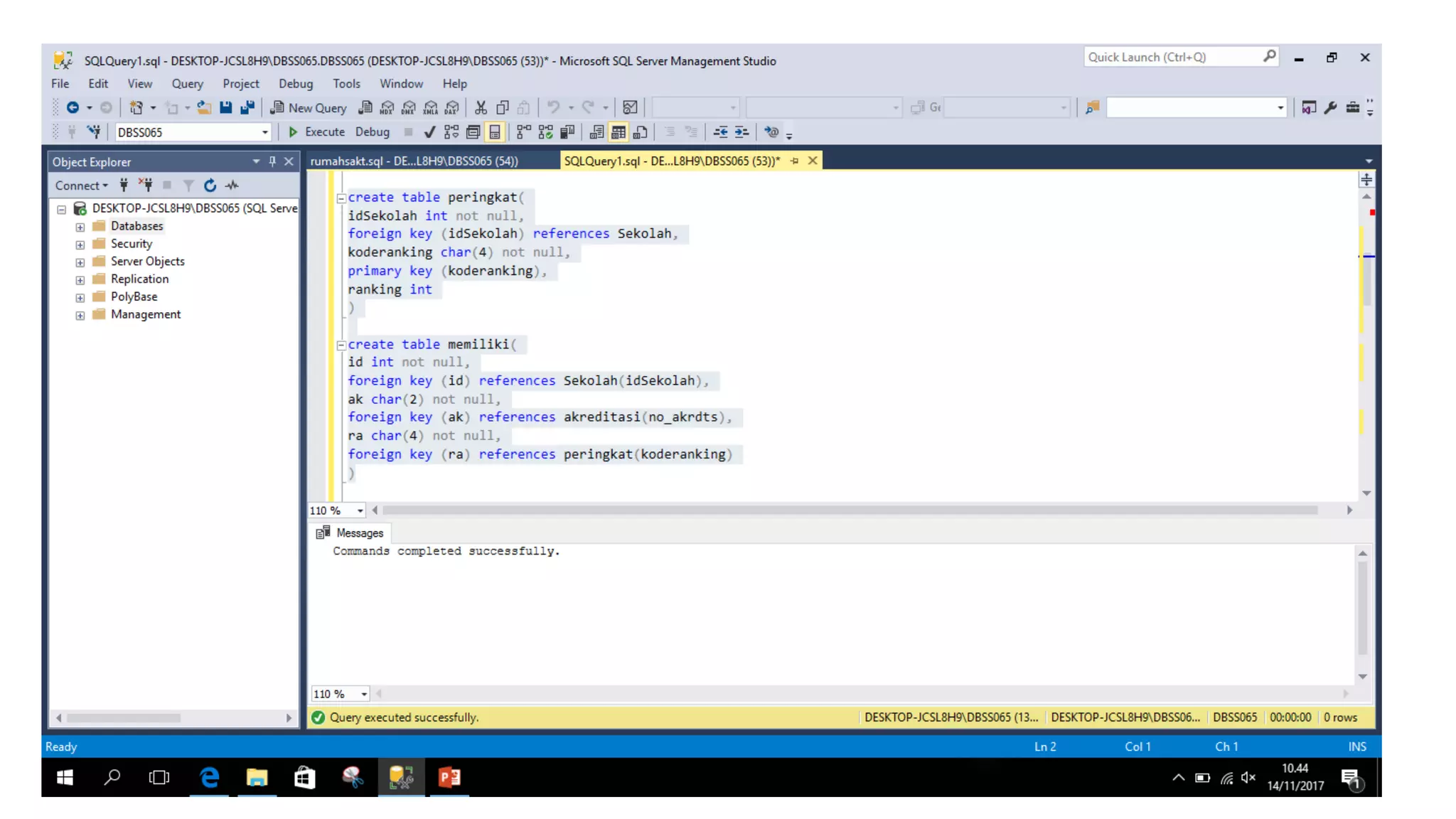
Task: Click the Execute button
Action: (316, 132)
